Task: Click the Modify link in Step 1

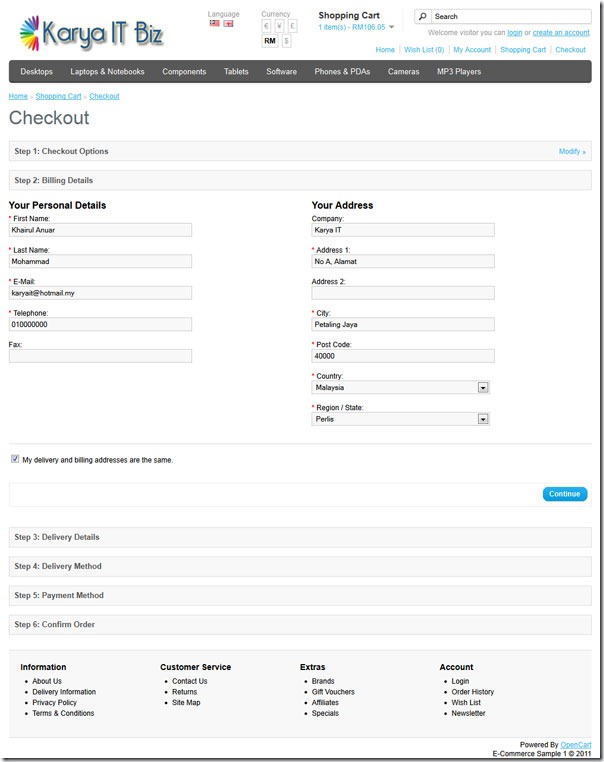Action: tap(572, 152)
